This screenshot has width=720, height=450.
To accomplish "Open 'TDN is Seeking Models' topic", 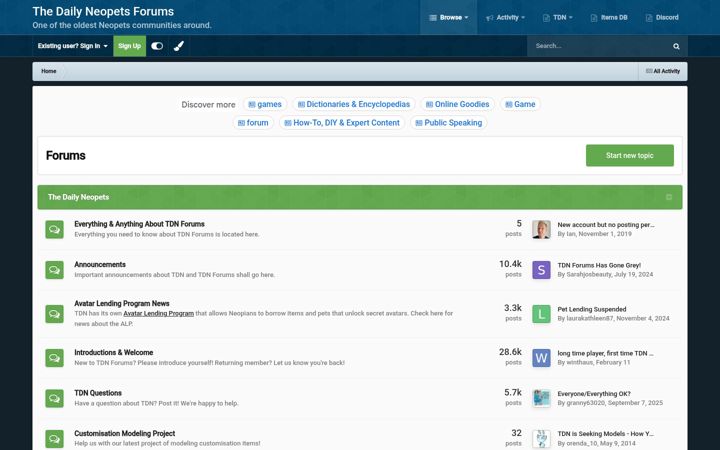I will (605, 434).
